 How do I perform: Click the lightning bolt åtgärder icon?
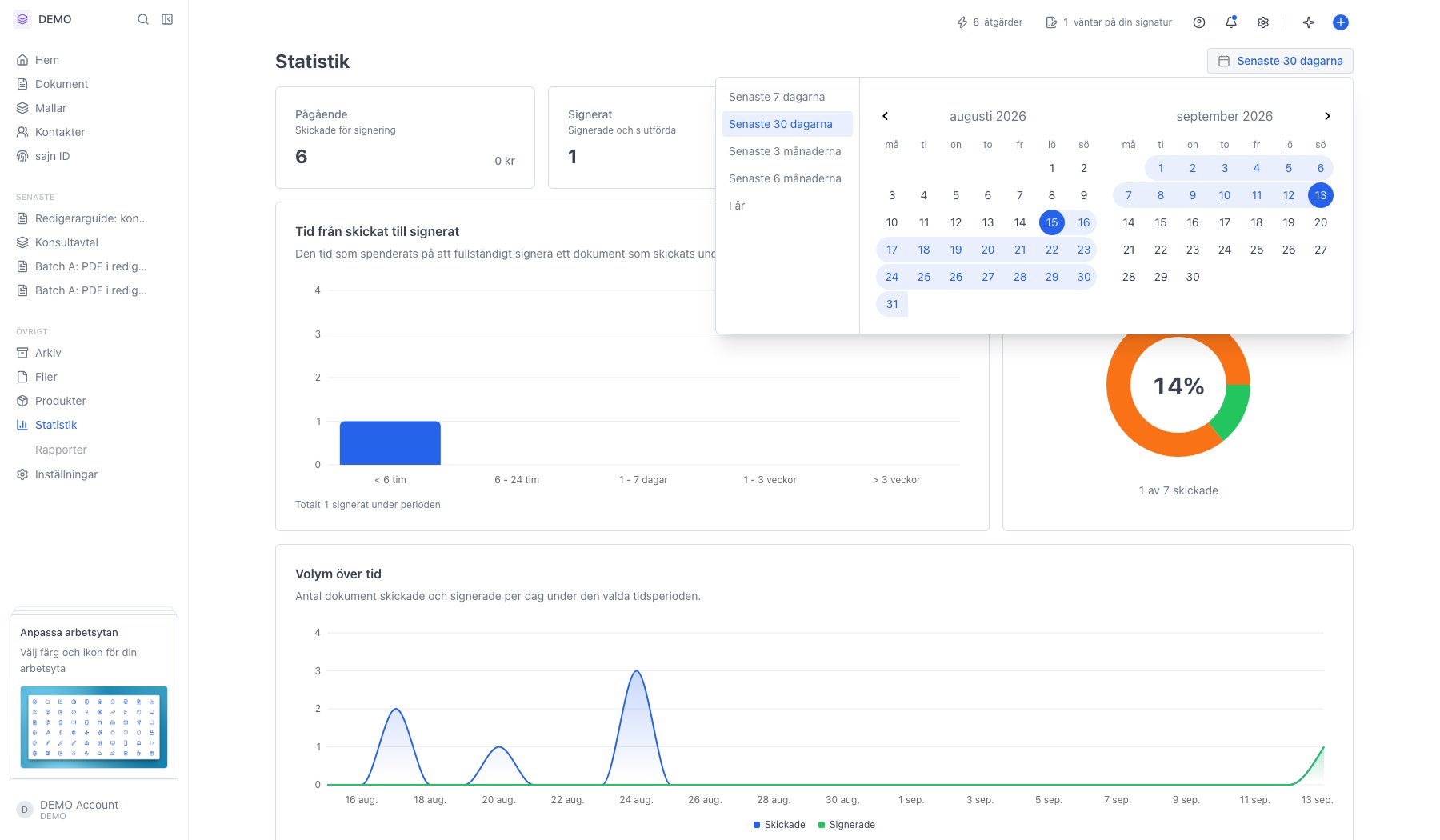[962, 22]
